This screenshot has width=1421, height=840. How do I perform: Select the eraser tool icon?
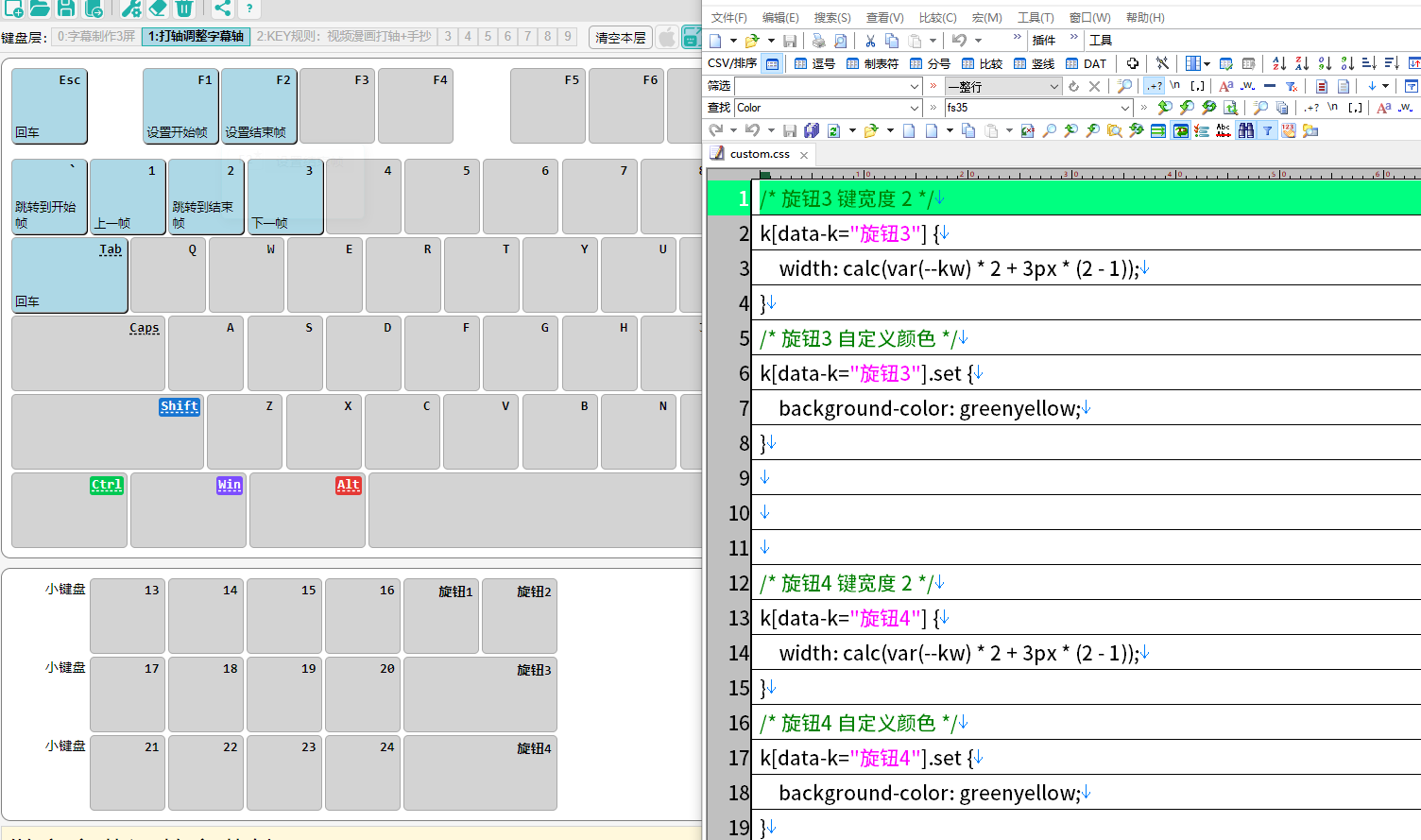click(x=158, y=9)
